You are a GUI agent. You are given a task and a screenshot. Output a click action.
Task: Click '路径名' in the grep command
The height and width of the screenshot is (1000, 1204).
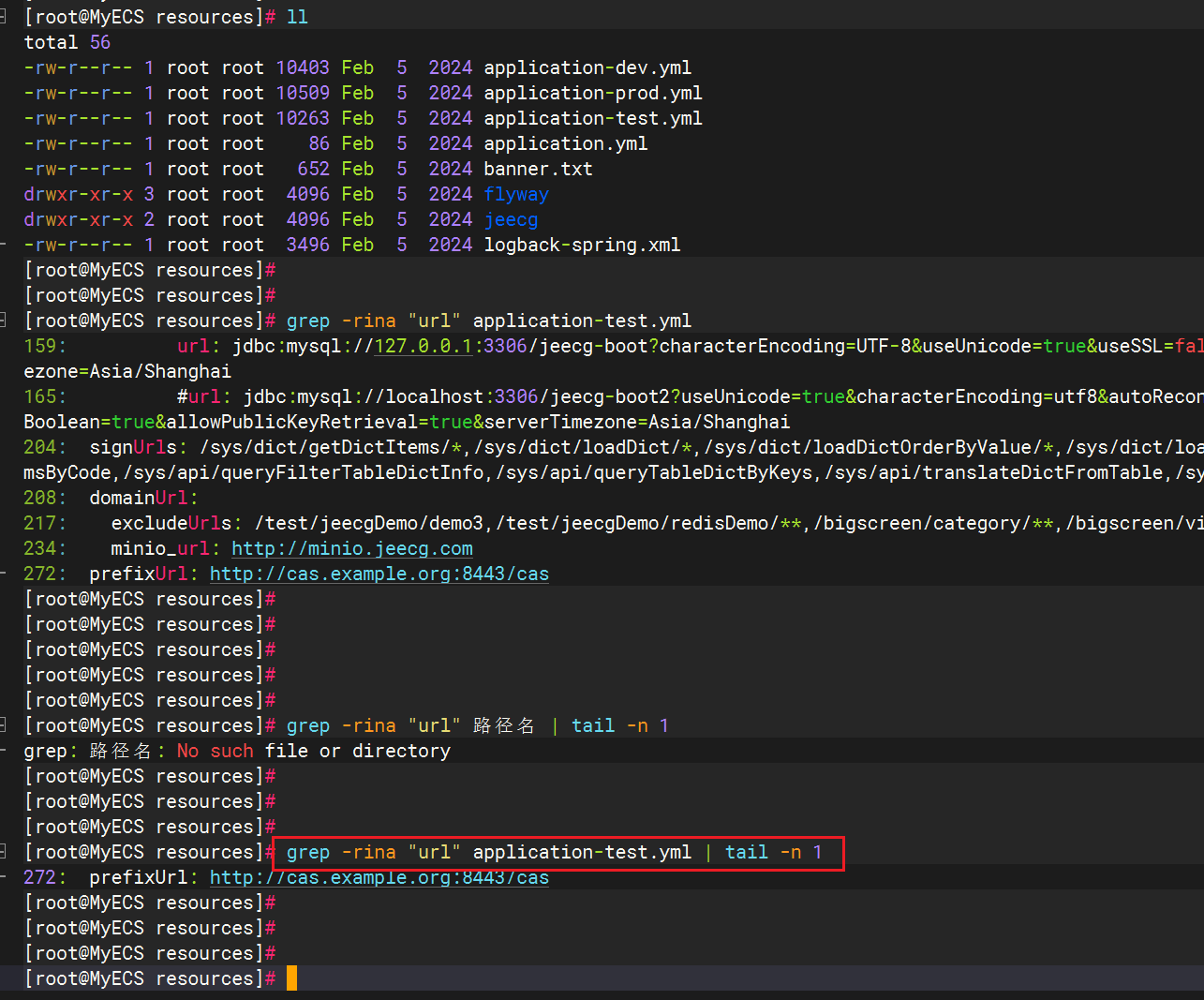click(504, 725)
